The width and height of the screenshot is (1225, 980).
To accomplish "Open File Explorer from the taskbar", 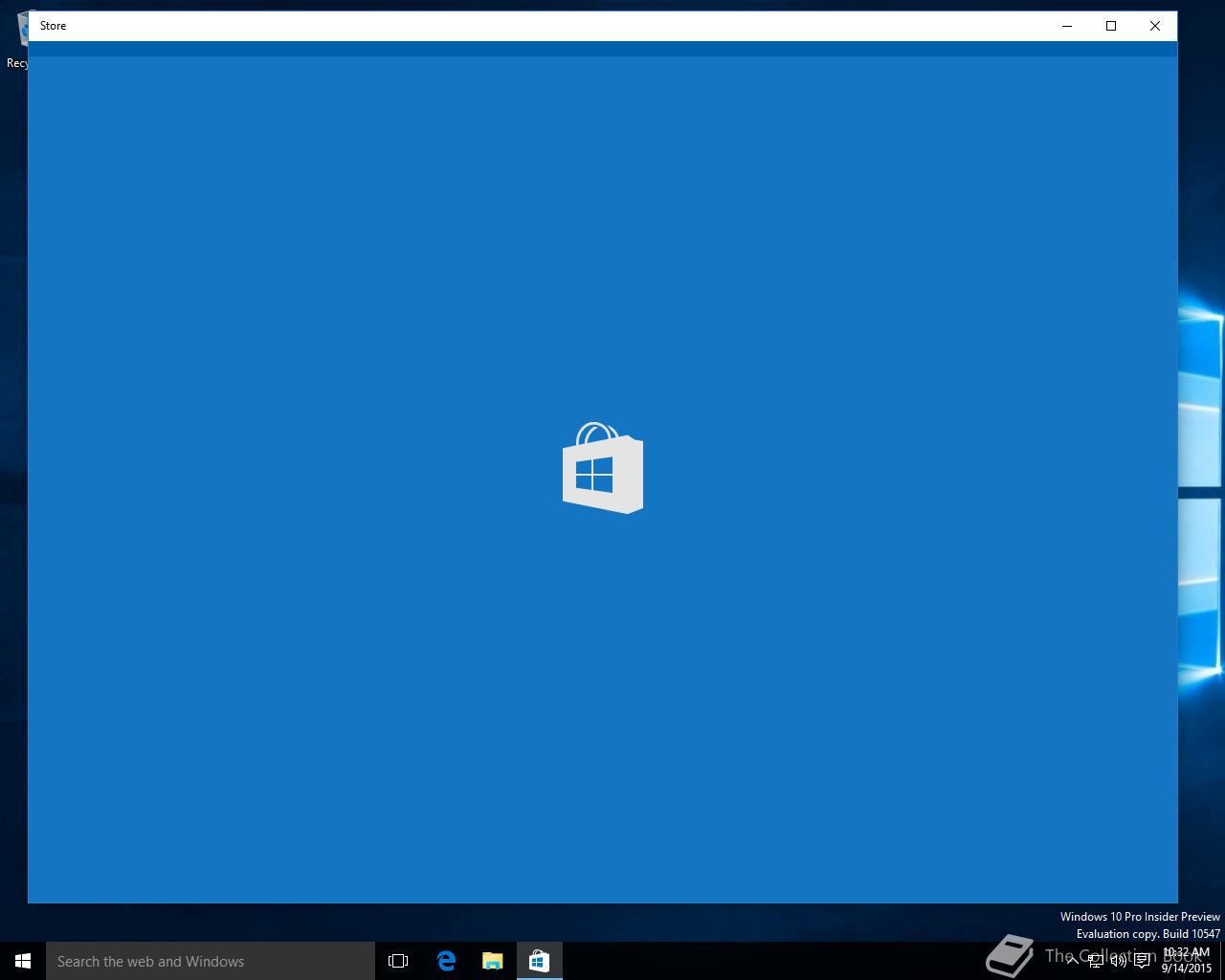I will pos(492,961).
